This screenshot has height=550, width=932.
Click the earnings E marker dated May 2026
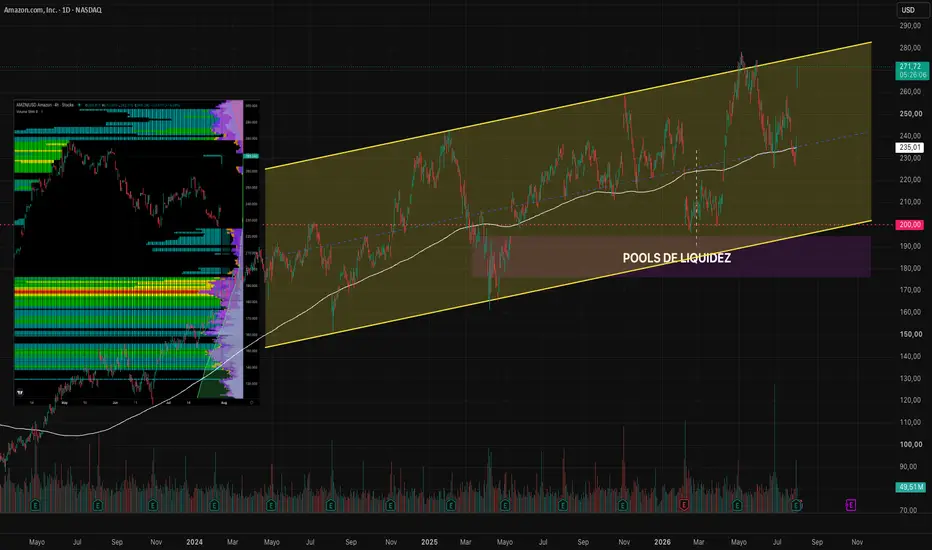[x=737, y=505]
